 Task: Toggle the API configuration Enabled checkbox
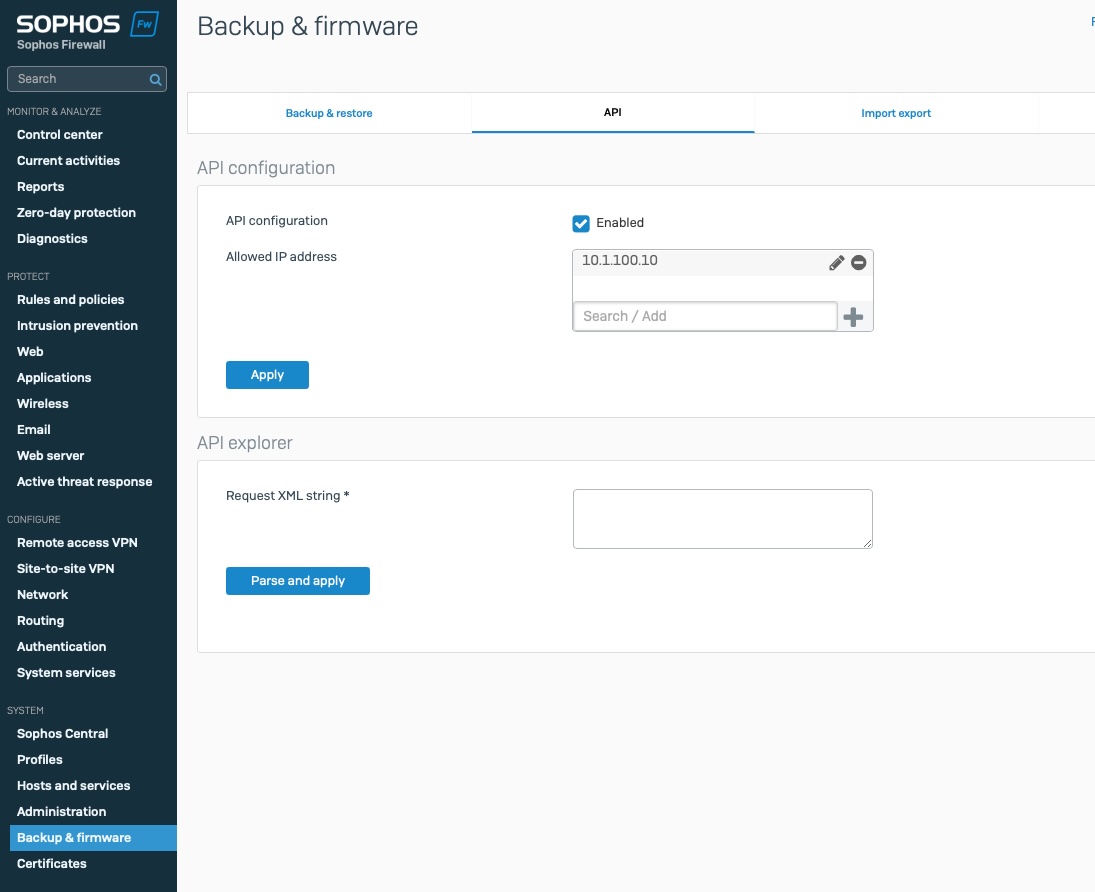click(x=580, y=224)
